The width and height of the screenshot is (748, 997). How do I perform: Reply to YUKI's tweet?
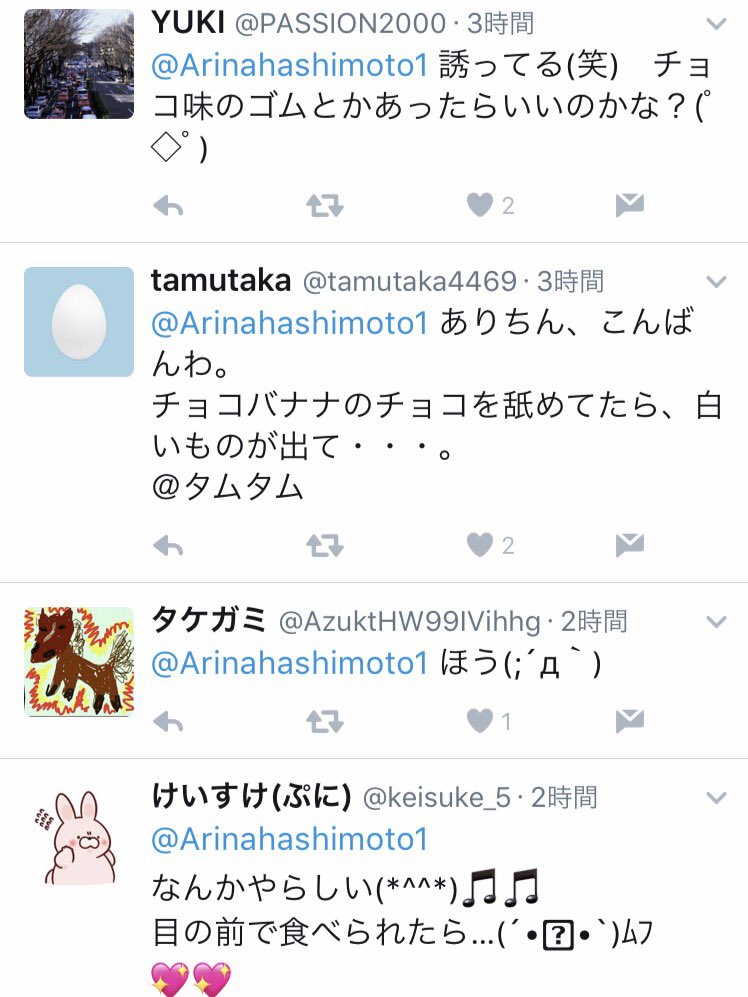coord(169,205)
